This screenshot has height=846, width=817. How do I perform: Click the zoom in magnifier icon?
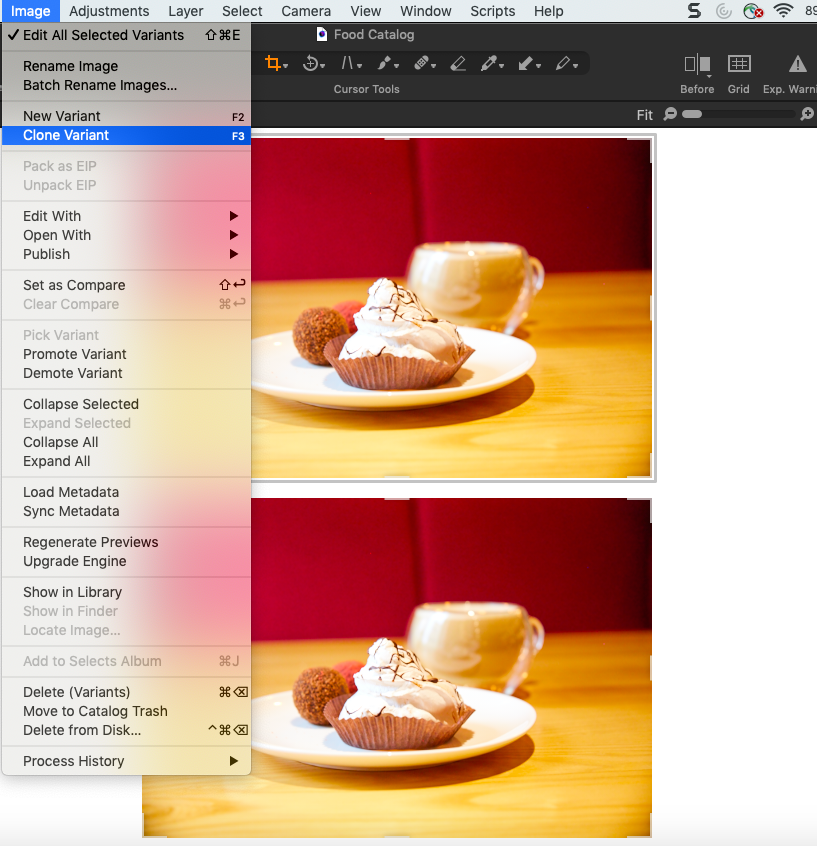pyautogui.click(x=807, y=114)
